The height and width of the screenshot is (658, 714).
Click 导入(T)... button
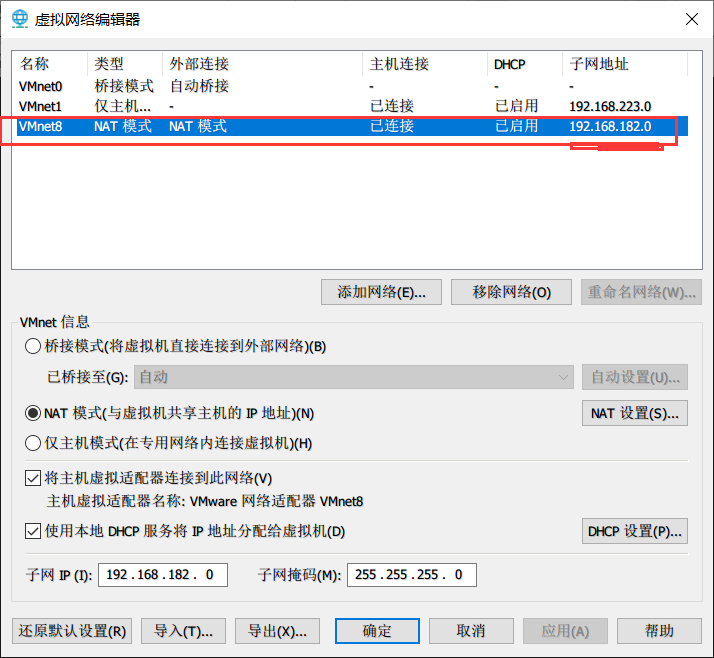184,631
